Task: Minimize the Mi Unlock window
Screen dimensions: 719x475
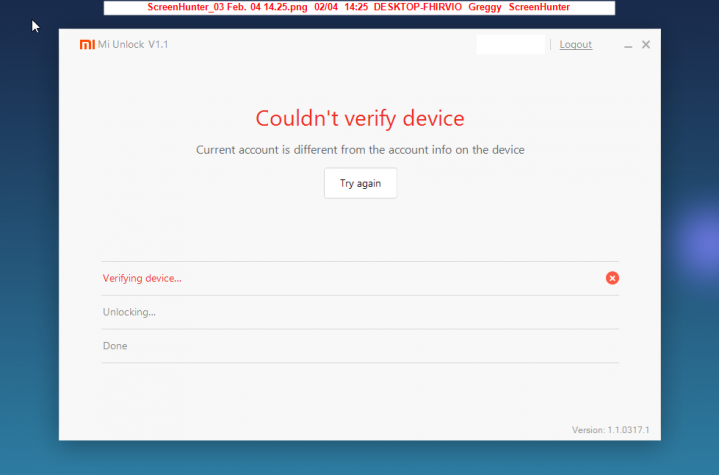Action: click(x=628, y=45)
